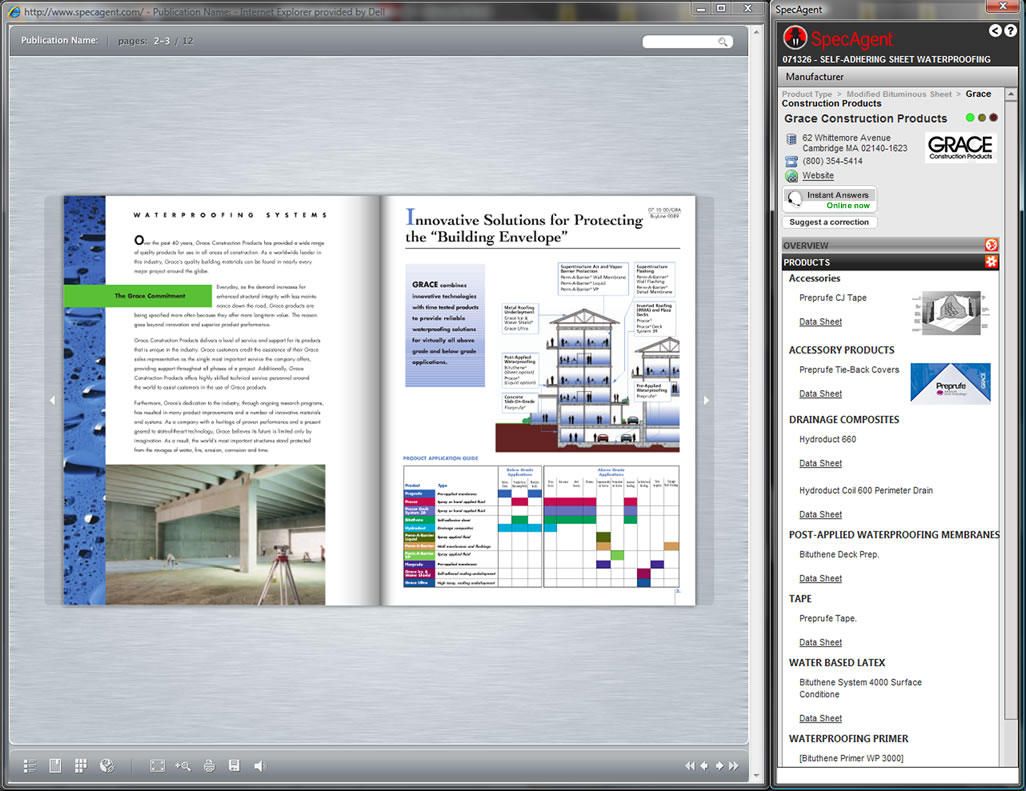The image size is (1026, 791).
Task: Click the olive status dot
Action: [982, 118]
